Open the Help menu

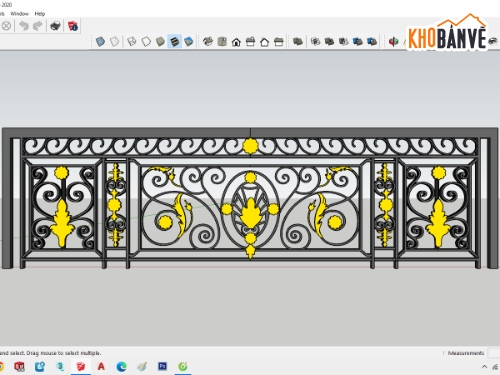(x=40, y=14)
